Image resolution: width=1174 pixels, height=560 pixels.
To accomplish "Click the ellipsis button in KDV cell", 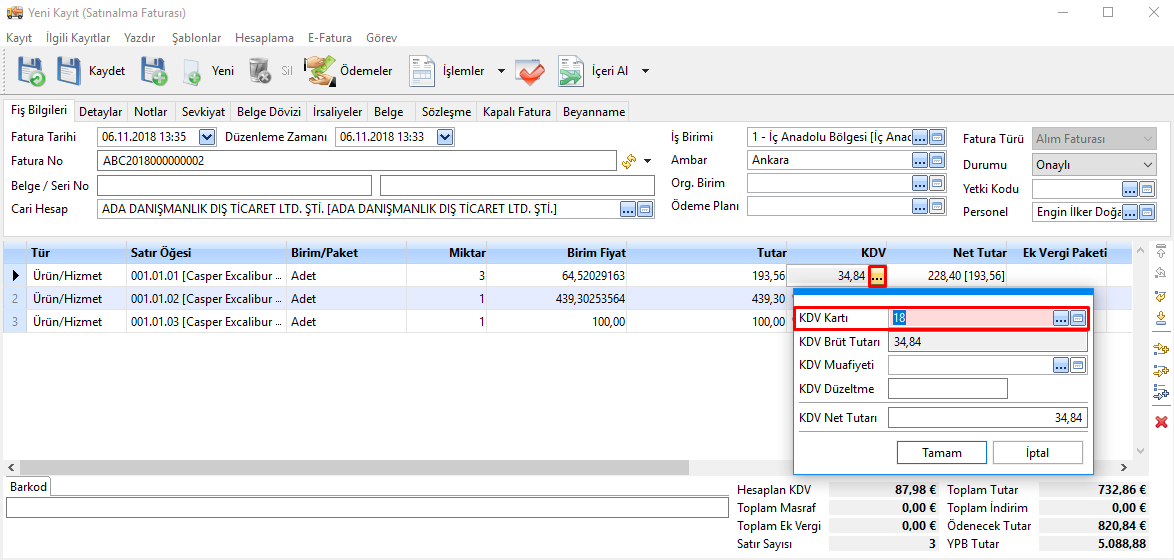I will coord(876,276).
